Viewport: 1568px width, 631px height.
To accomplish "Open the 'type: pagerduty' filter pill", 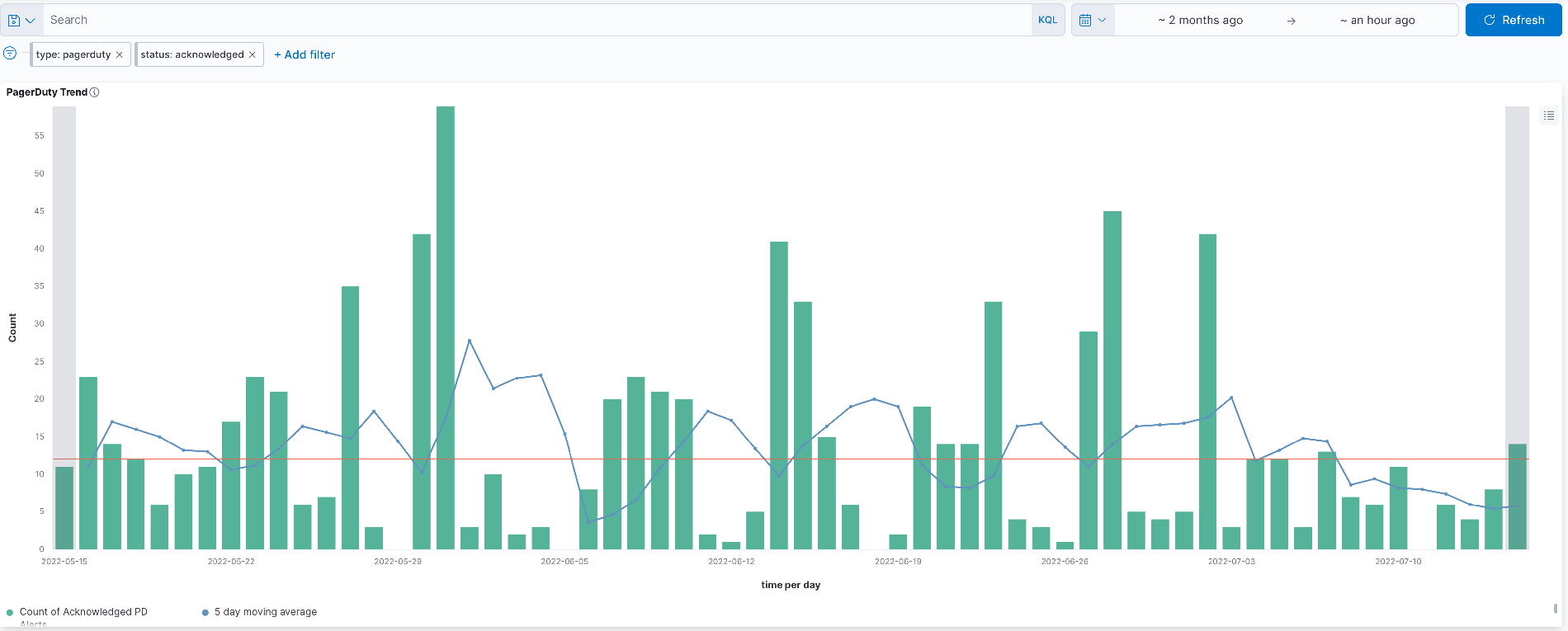I will coord(73,54).
